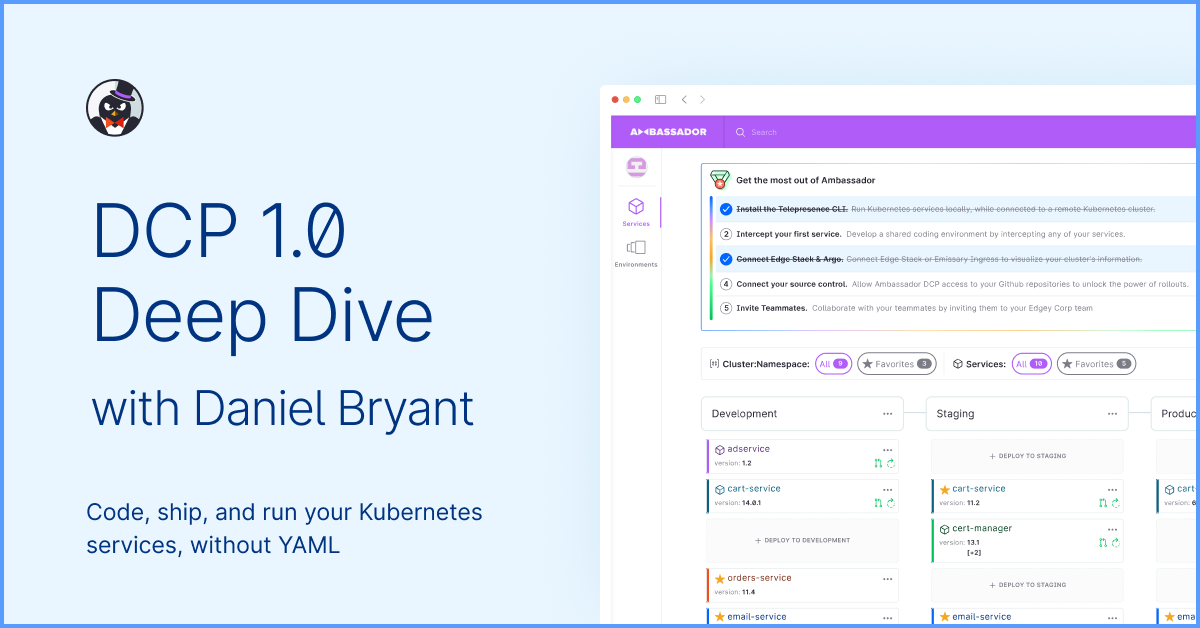Click pull request icon on Staging cart-service
The image size is (1200, 628).
click(1103, 503)
